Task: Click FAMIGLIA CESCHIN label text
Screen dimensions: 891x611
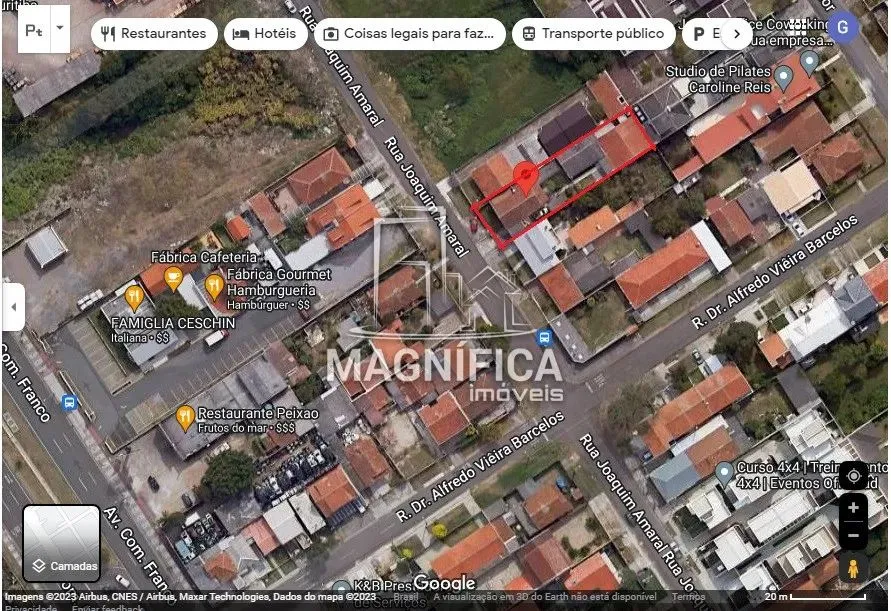Action: [173, 323]
